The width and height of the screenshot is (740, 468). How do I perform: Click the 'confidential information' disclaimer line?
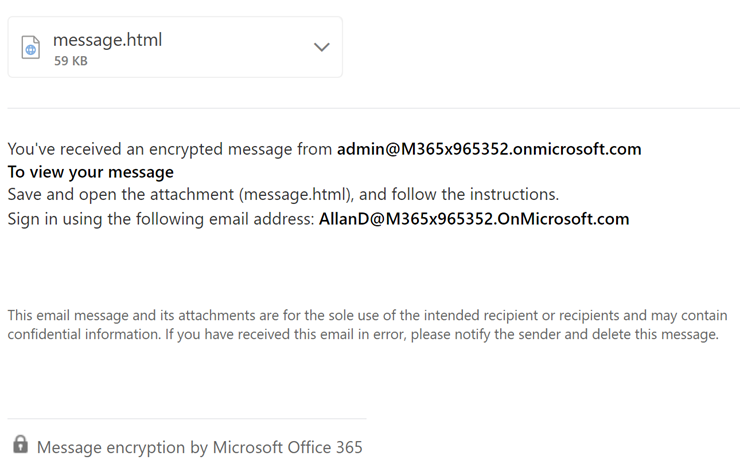pyautogui.click(x=363, y=334)
